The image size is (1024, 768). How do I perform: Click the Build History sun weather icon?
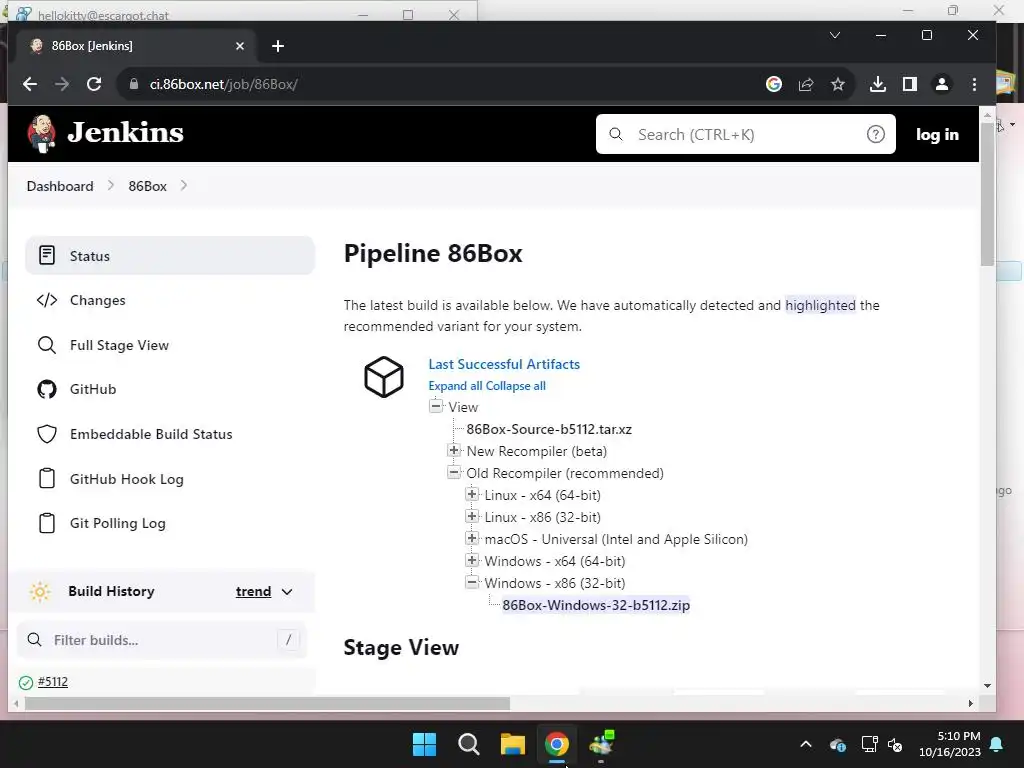tap(40, 592)
